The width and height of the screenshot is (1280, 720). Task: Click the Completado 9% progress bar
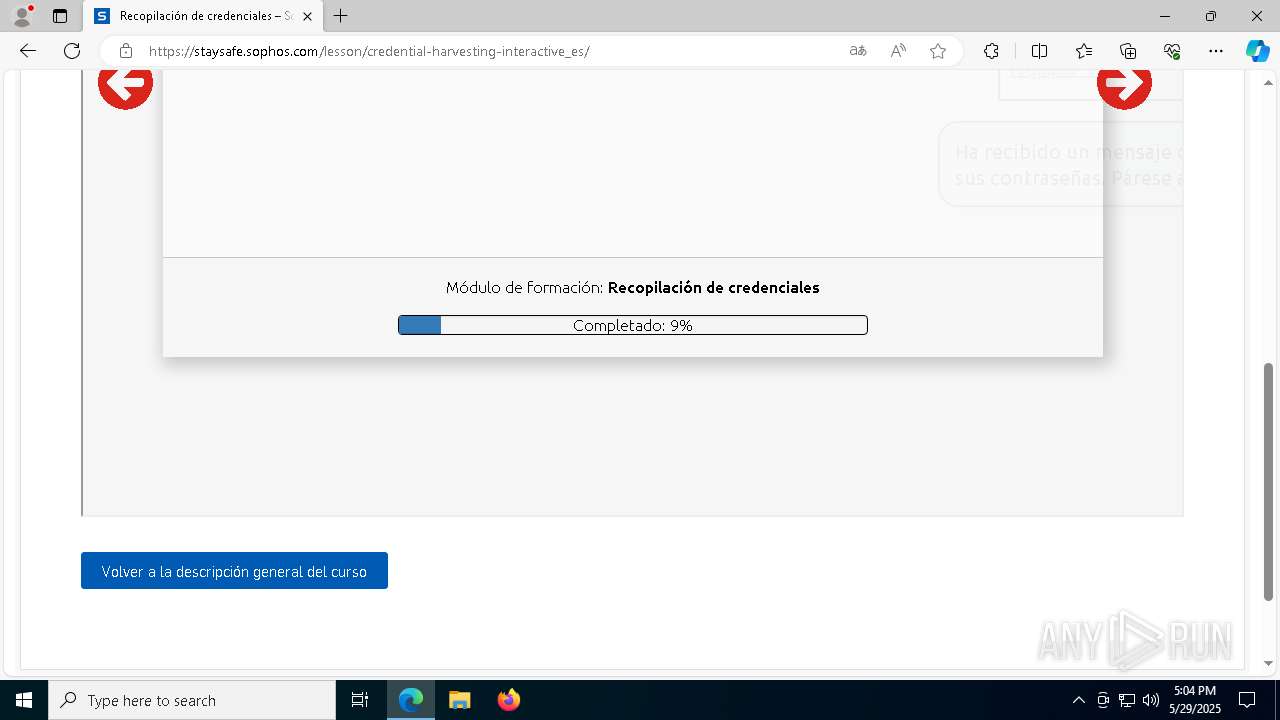pyautogui.click(x=632, y=325)
